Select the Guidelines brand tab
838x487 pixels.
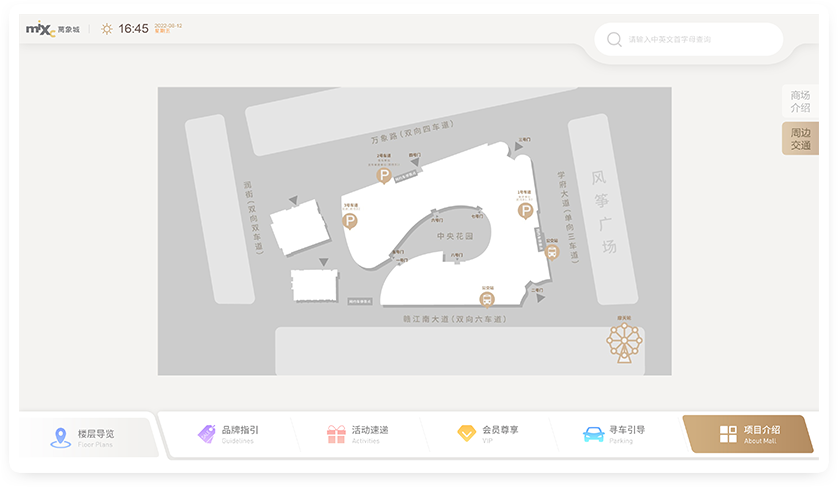228,434
